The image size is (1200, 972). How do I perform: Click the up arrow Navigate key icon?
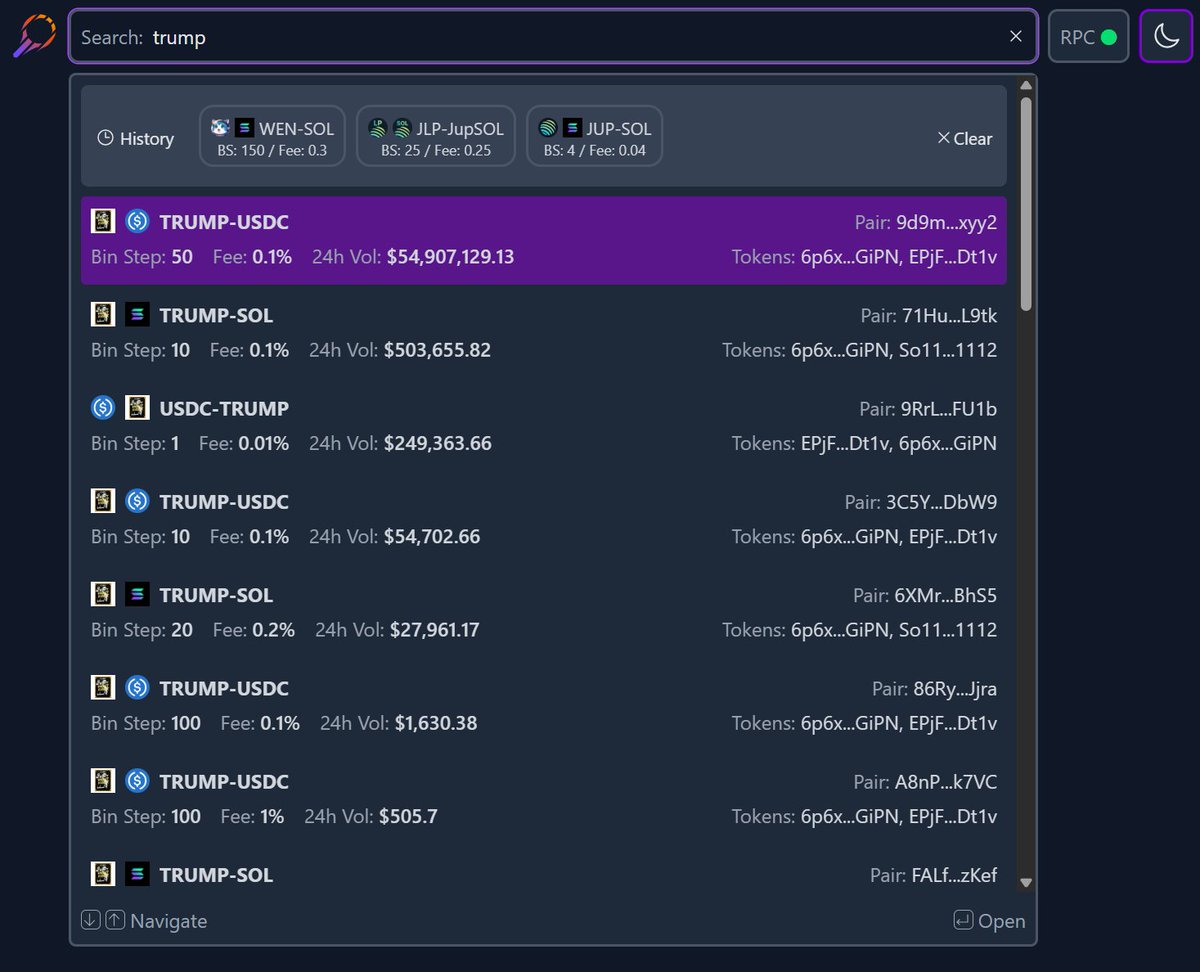115,920
